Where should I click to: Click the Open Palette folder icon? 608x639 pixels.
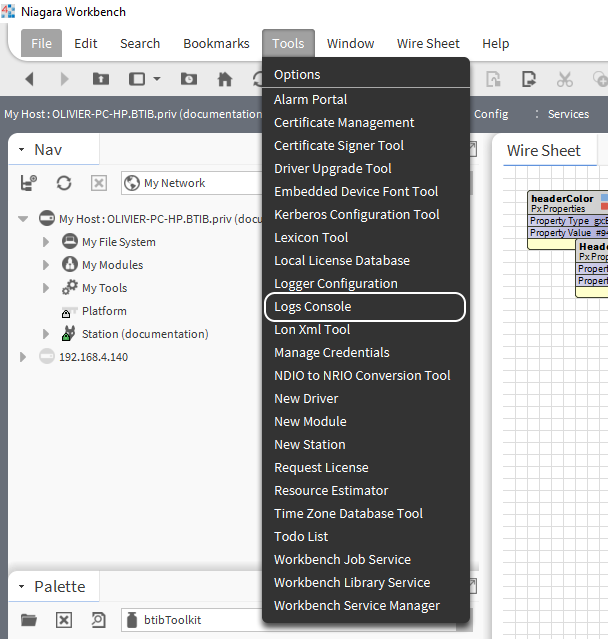coord(29,620)
